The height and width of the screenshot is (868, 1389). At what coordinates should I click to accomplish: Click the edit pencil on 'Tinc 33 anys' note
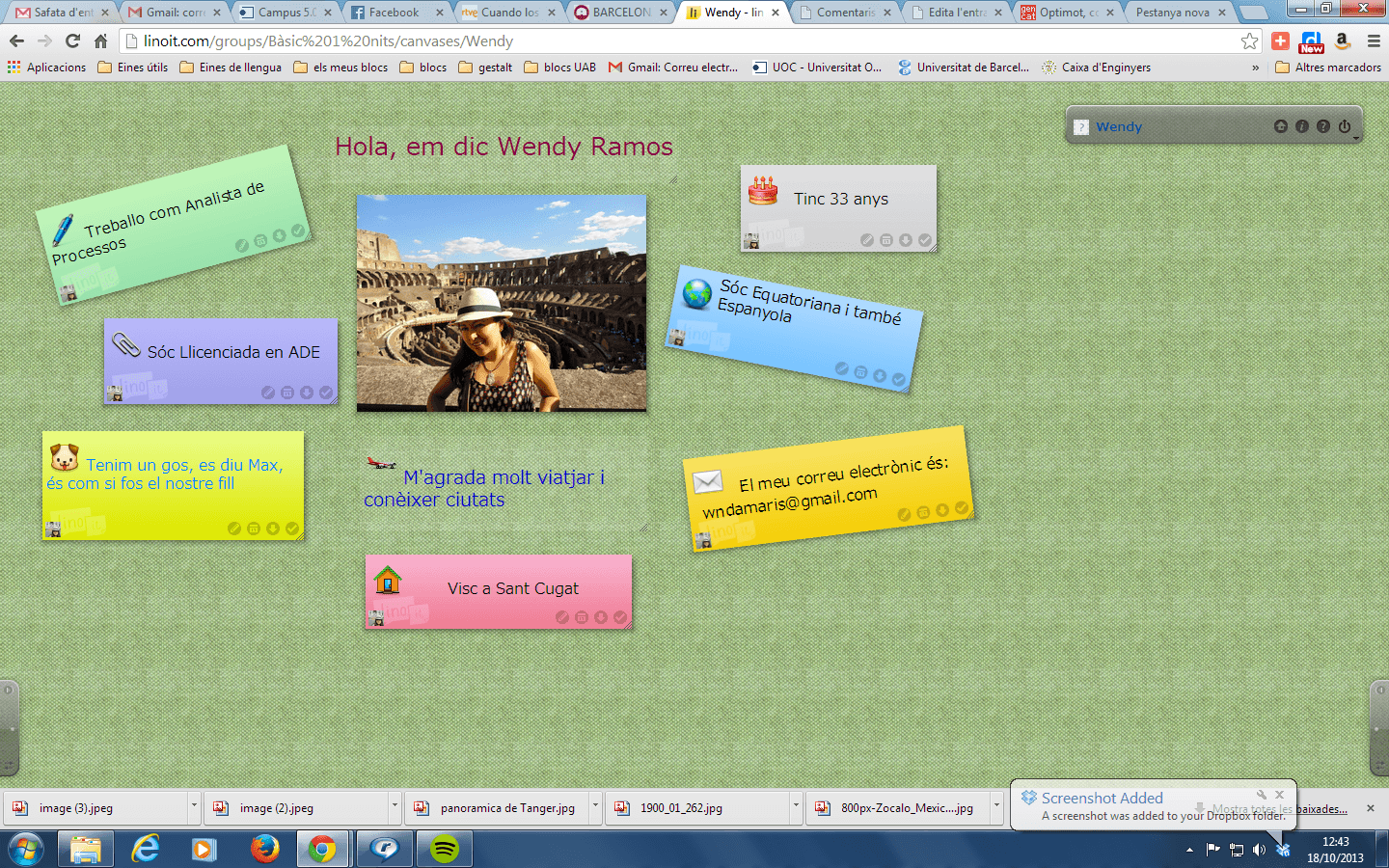click(x=867, y=240)
